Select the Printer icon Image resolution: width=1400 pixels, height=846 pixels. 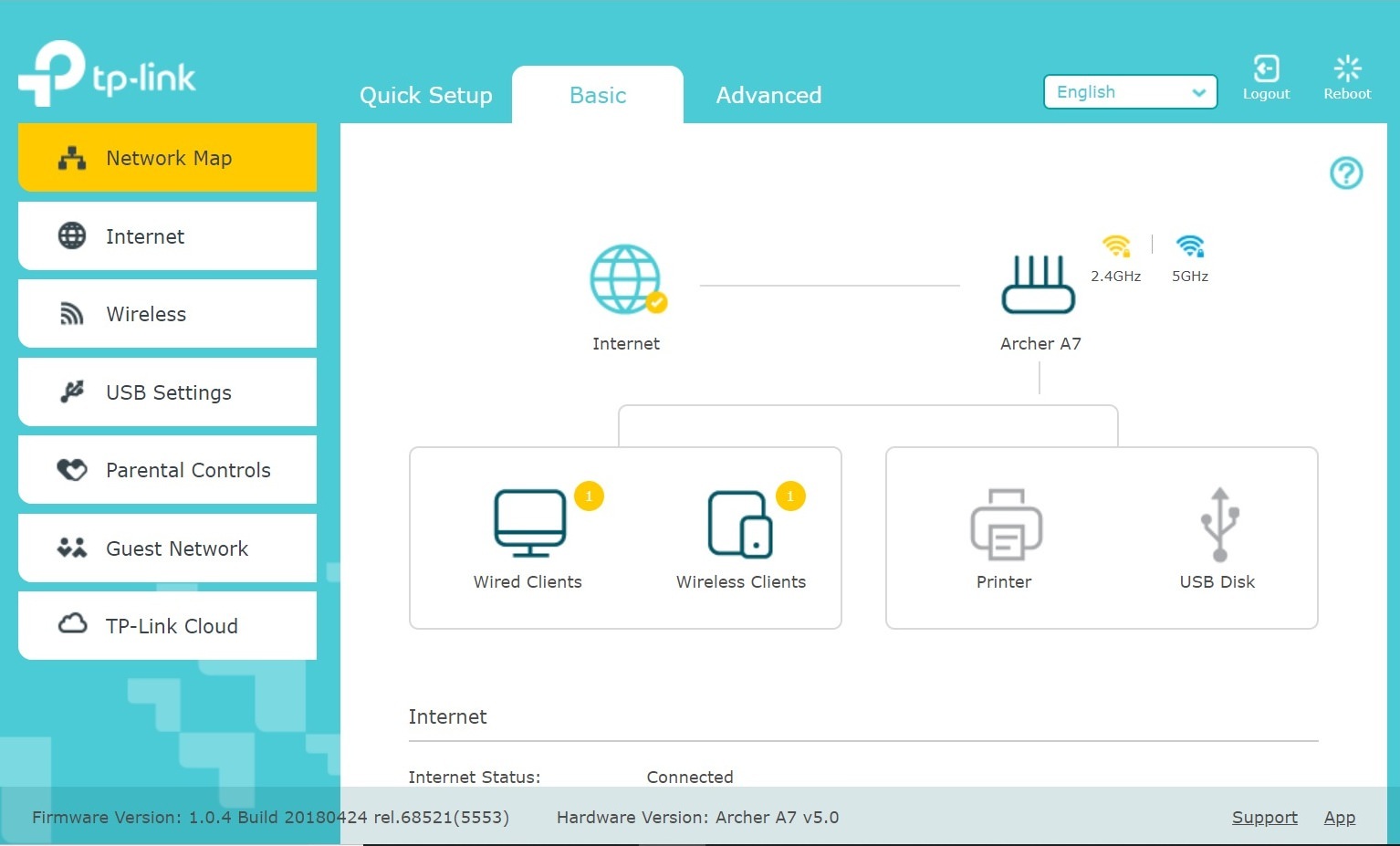coord(1006,524)
